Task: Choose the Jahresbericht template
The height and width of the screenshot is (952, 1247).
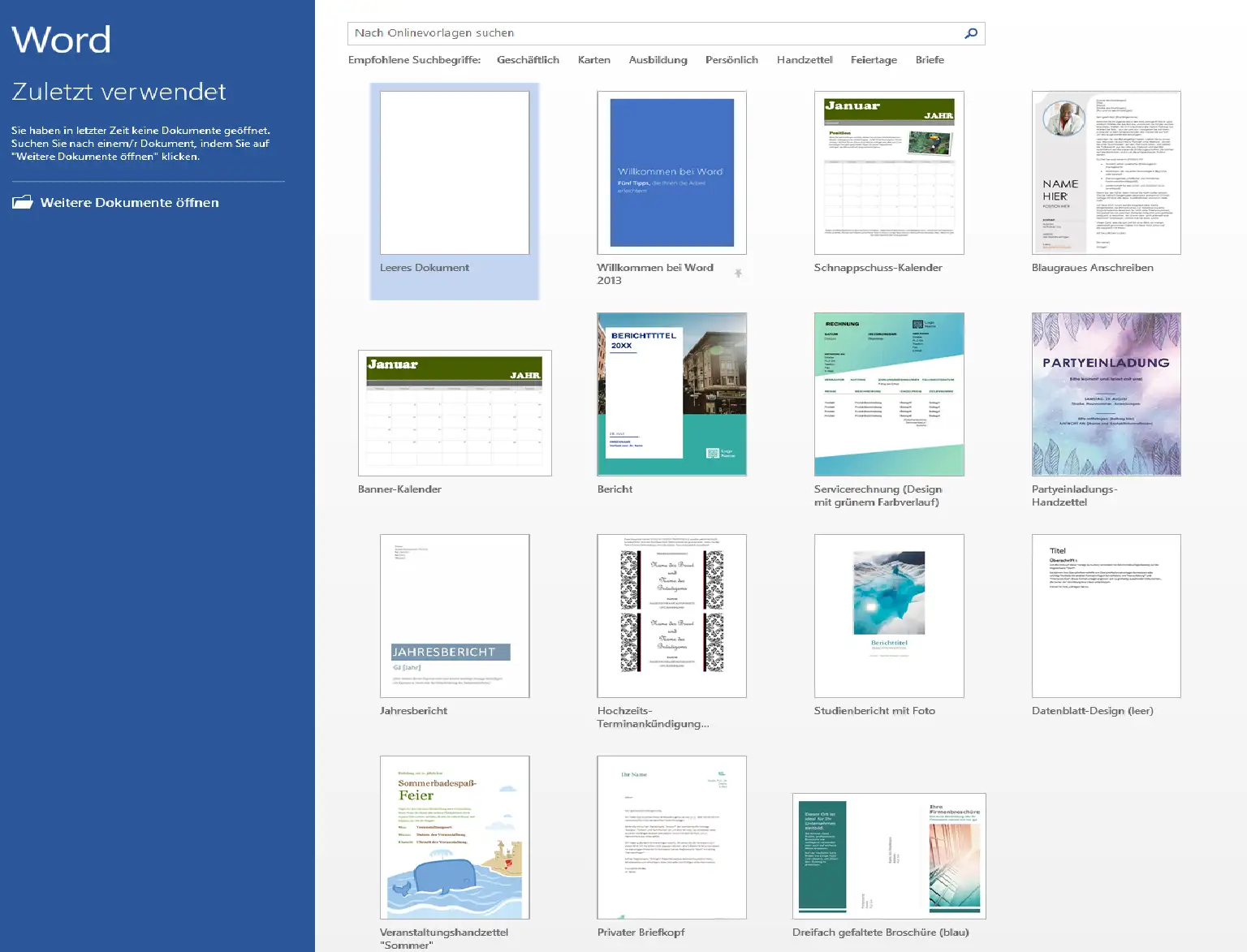Action: [455, 616]
